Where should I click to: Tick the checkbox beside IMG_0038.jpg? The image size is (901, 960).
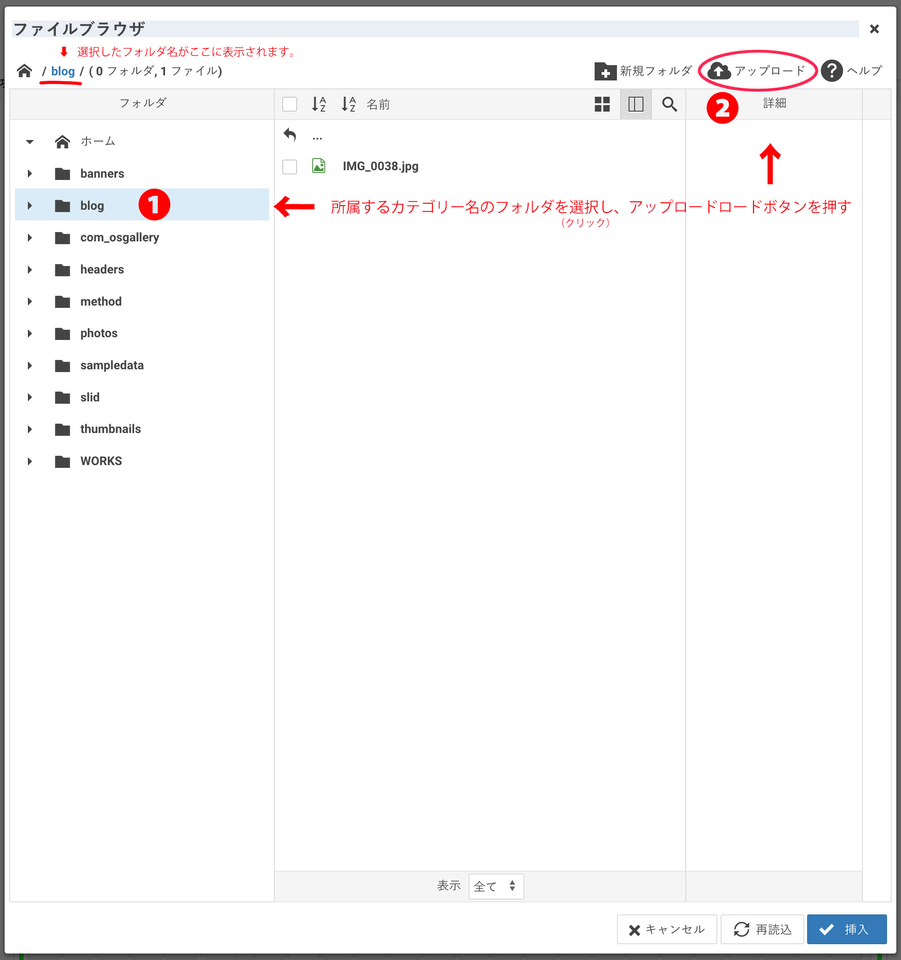(290, 167)
